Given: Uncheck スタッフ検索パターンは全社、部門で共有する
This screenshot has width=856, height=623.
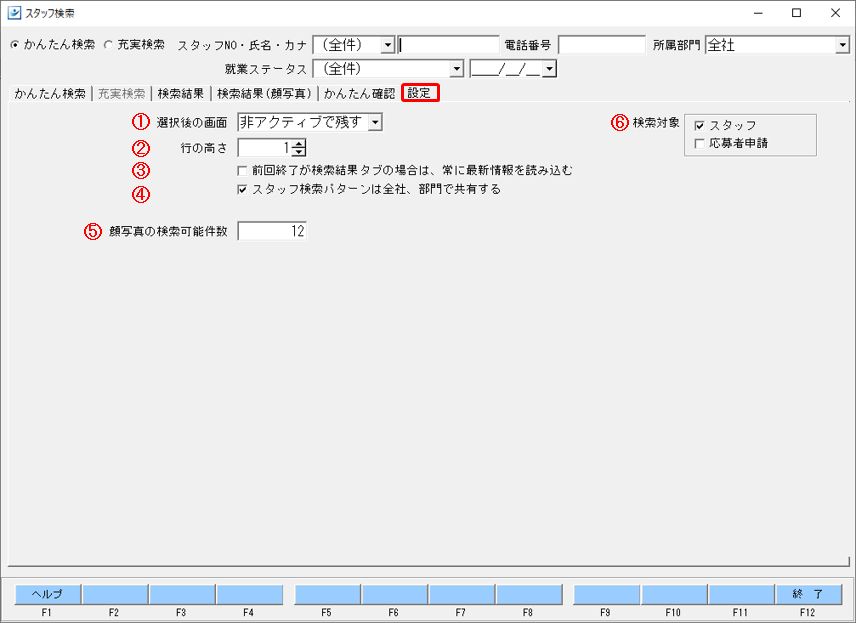Looking at the screenshot, I should tap(242, 190).
